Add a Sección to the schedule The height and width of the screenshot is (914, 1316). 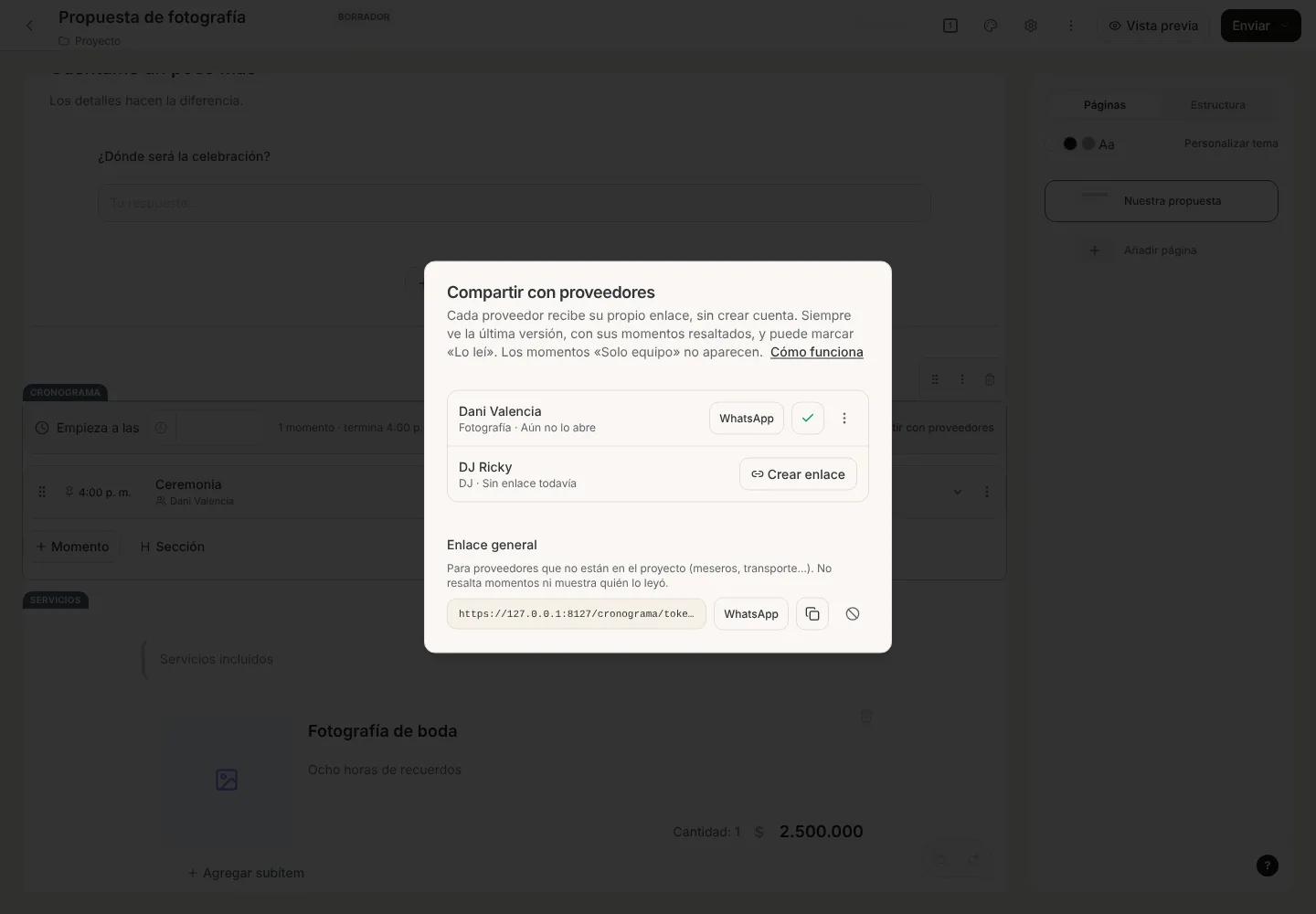(x=173, y=547)
